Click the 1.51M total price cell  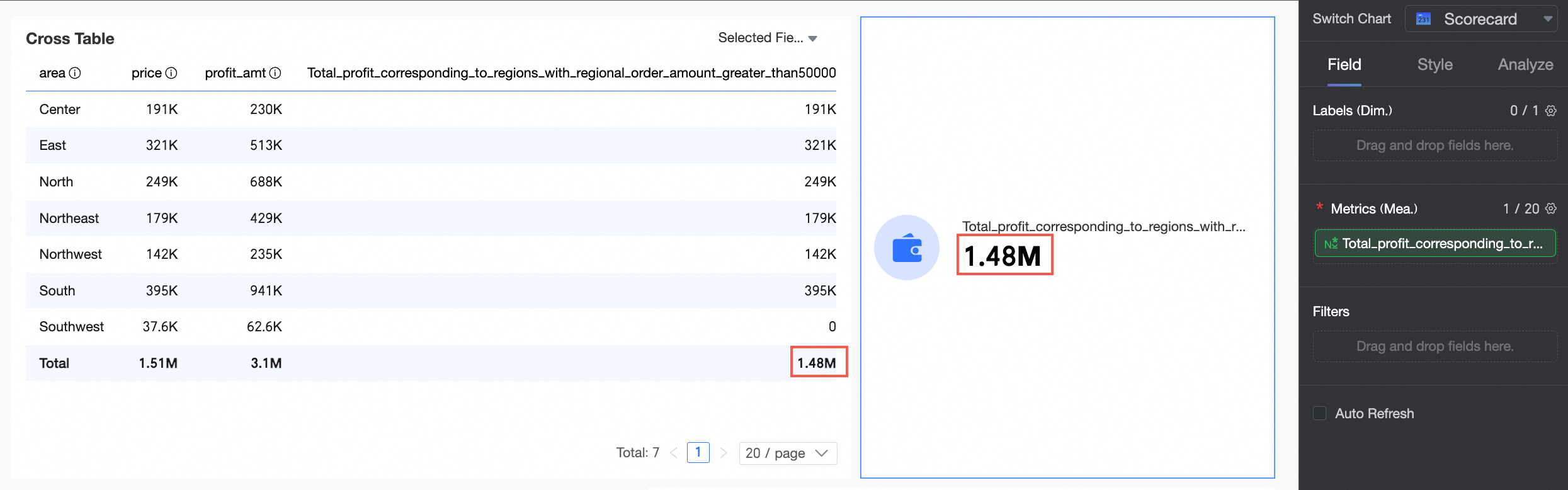pyautogui.click(x=158, y=363)
